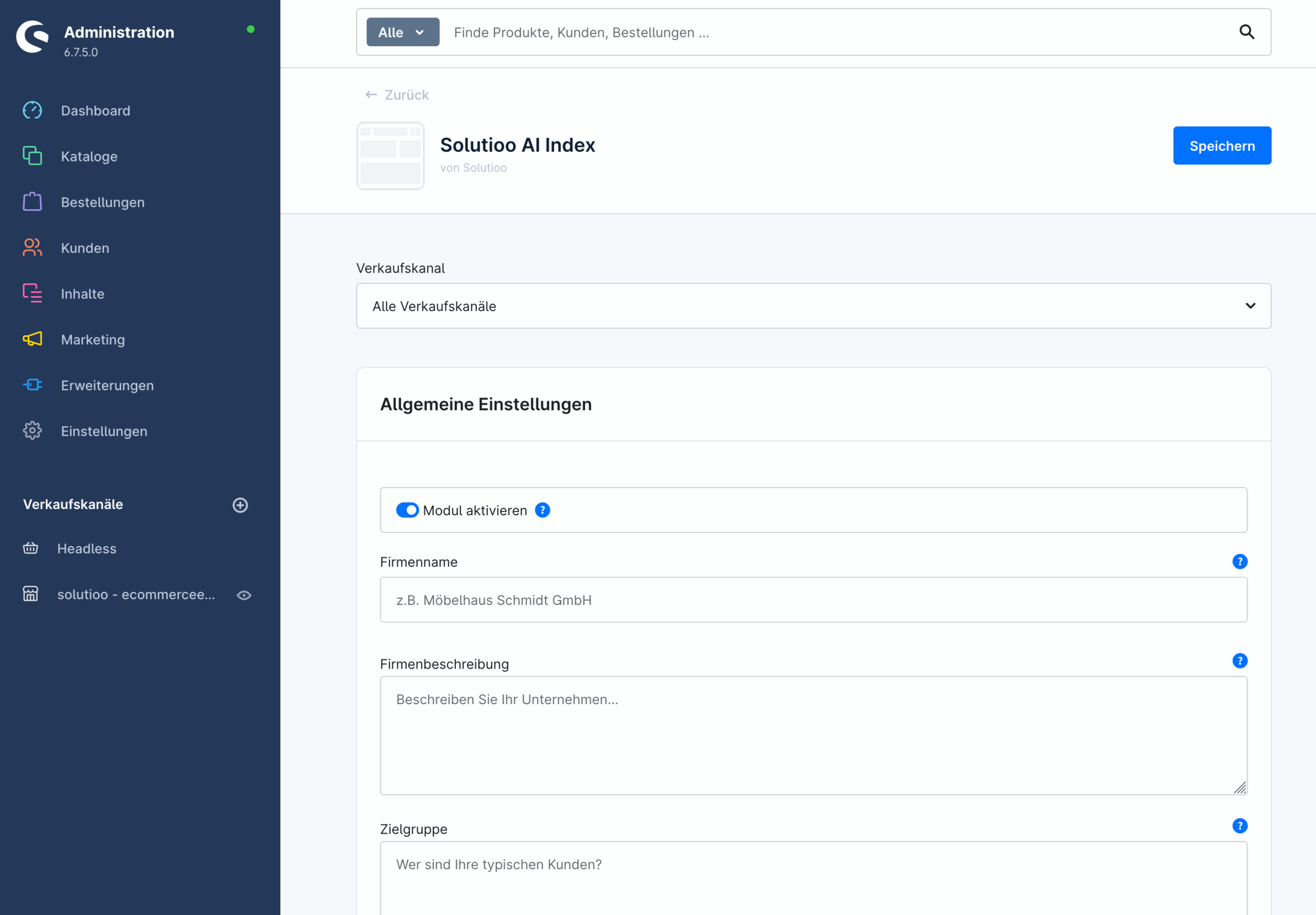Click the Kataloge icon in sidebar
This screenshot has height=915, width=1316.
point(32,156)
